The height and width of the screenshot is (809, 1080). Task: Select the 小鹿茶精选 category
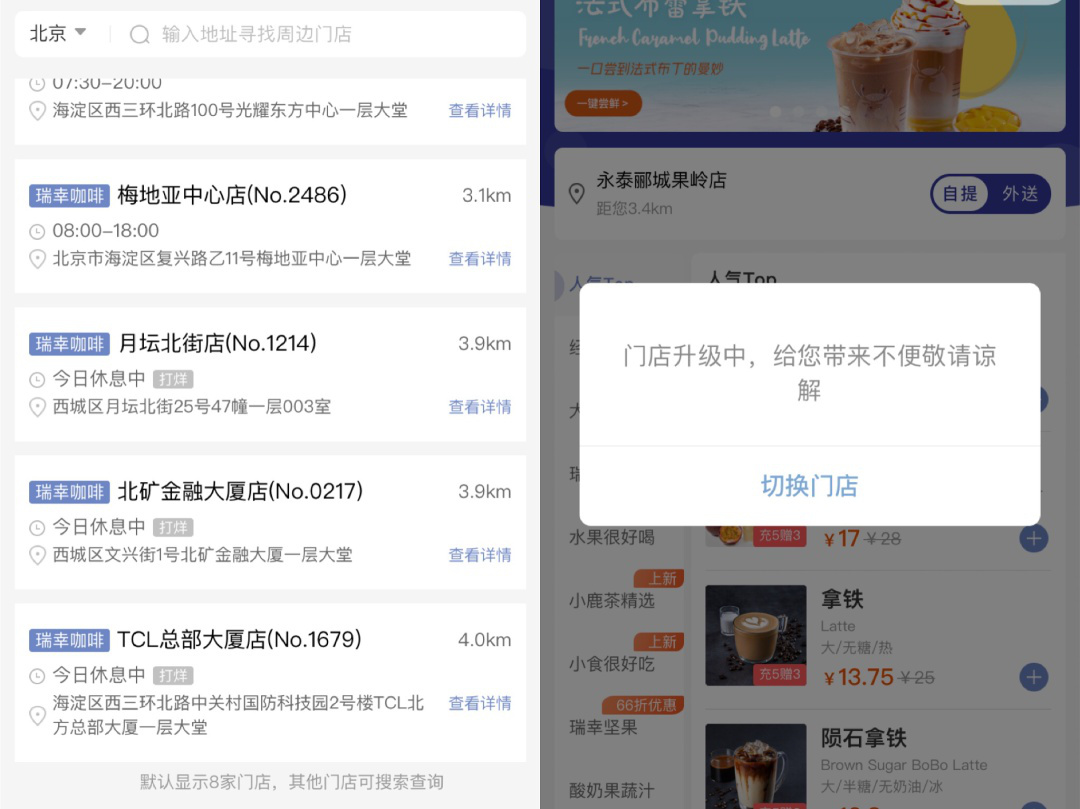point(612,600)
